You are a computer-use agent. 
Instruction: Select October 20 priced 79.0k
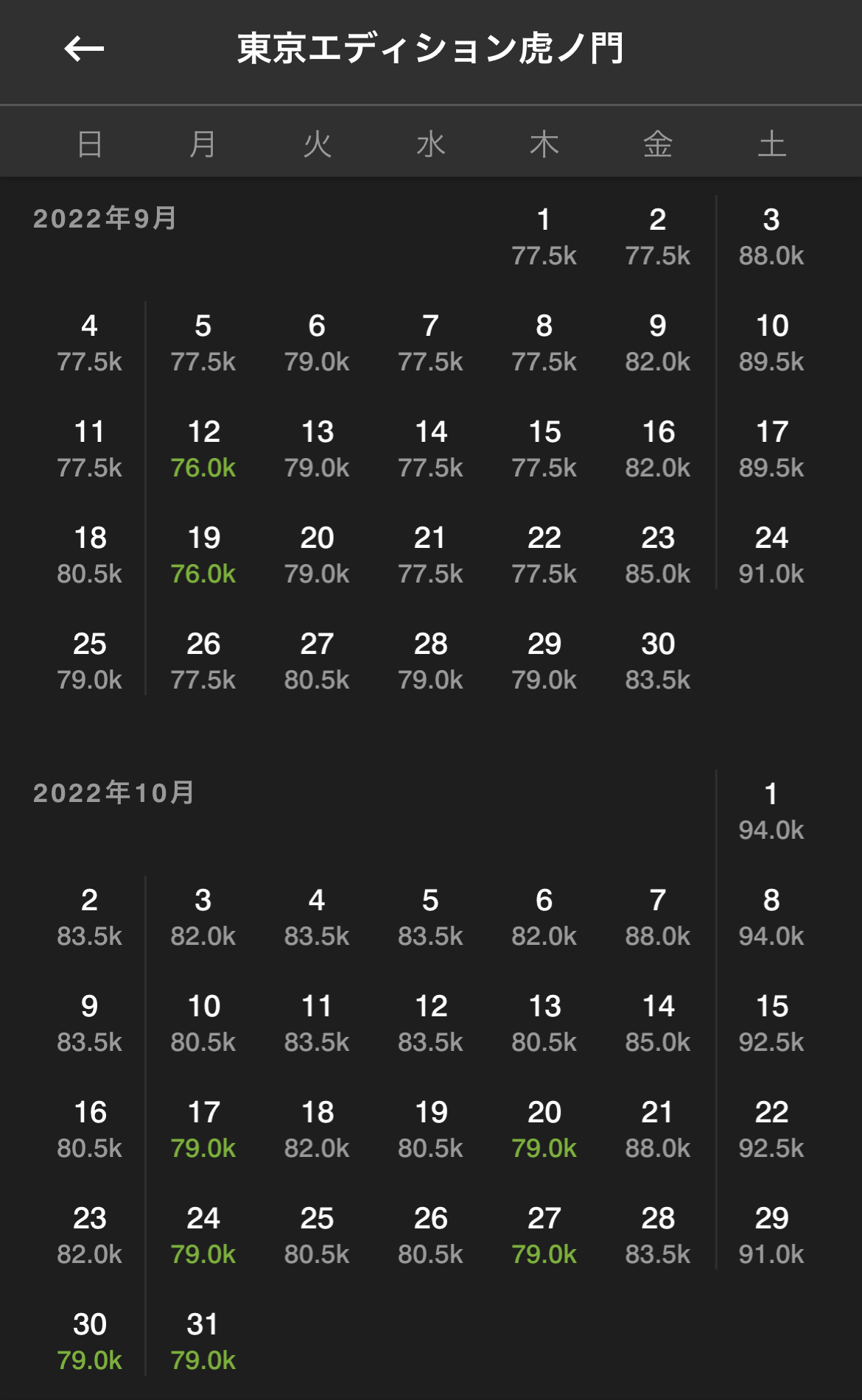pyautogui.click(x=544, y=1129)
